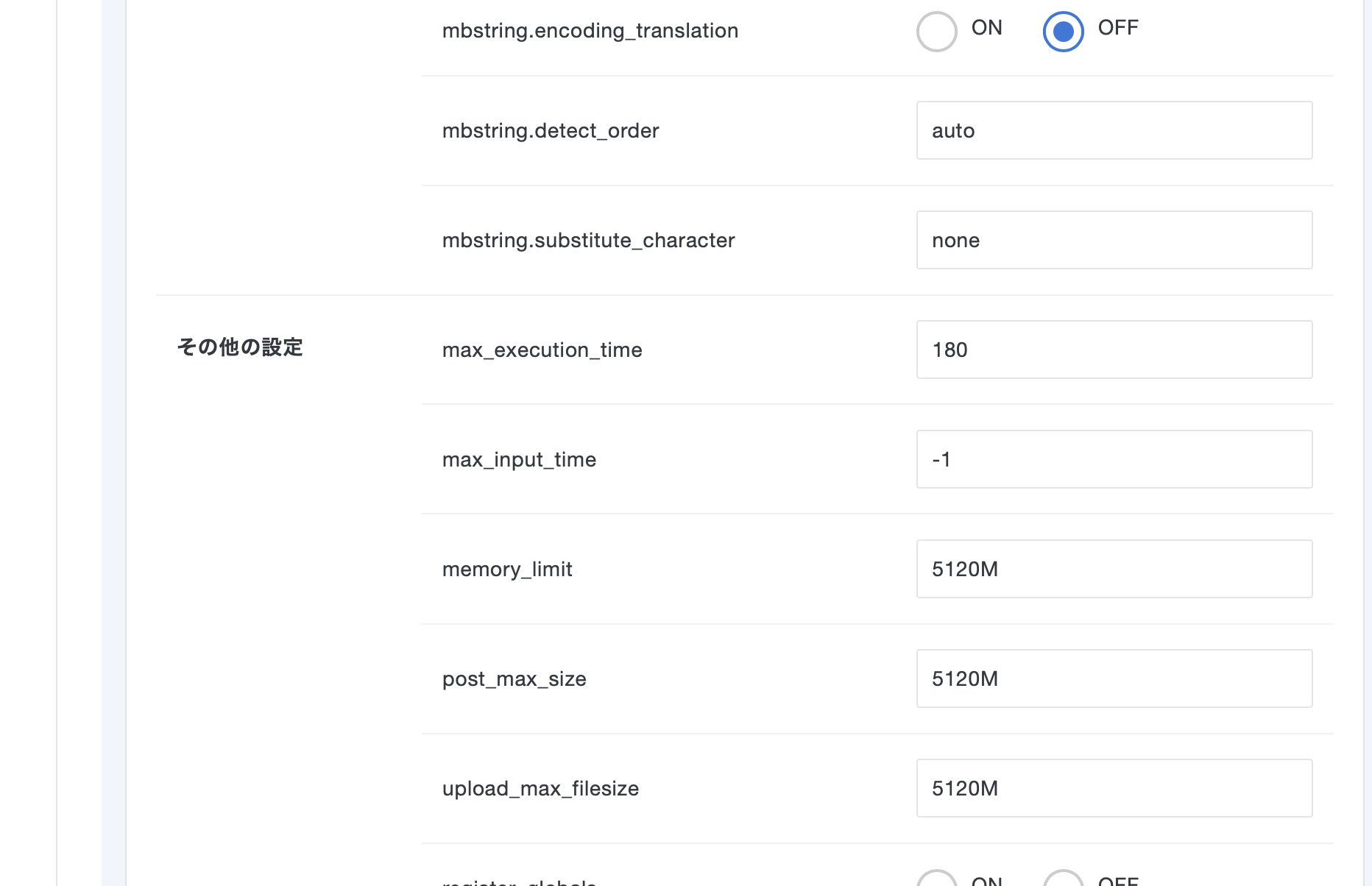Screen dimensions: 1372x886
Task: Click the その他の設定 section heading
Action: click(x=240, y=347)
